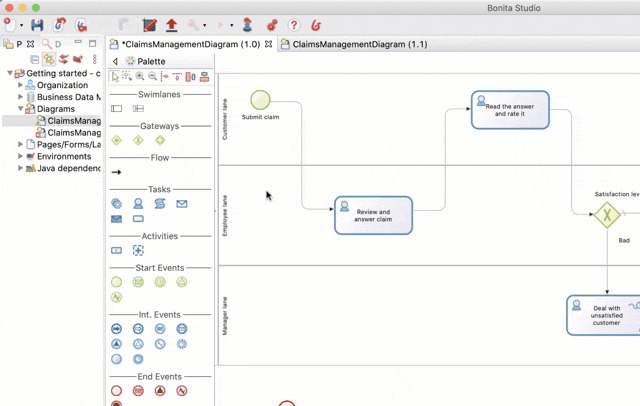Viewport: 640px width, 406px height.
Task: Open Business Data Model tree item
Action: click(68, 97)
